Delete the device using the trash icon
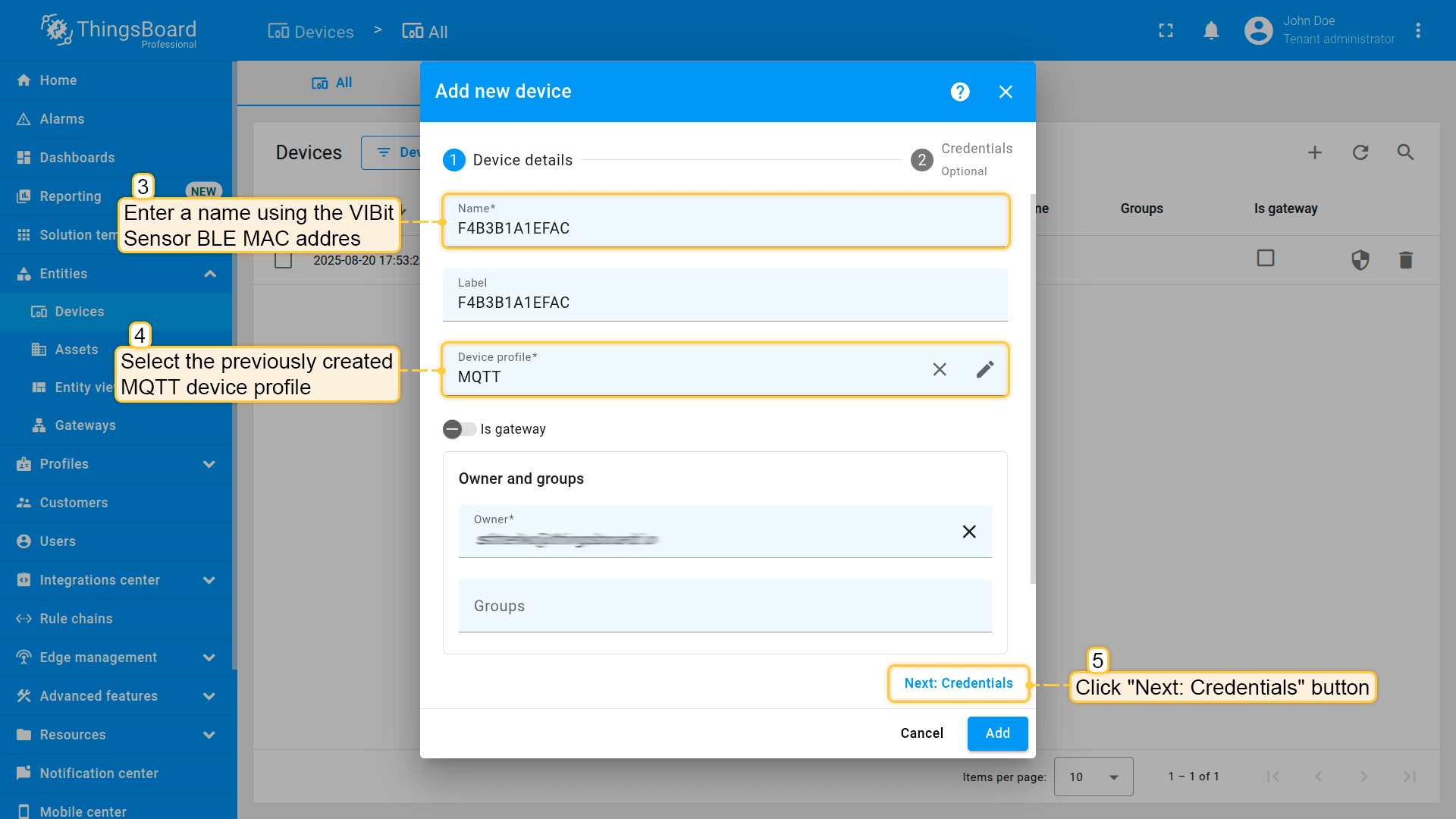Viewport: 1456px width, 819px height. pos(1405,260)
